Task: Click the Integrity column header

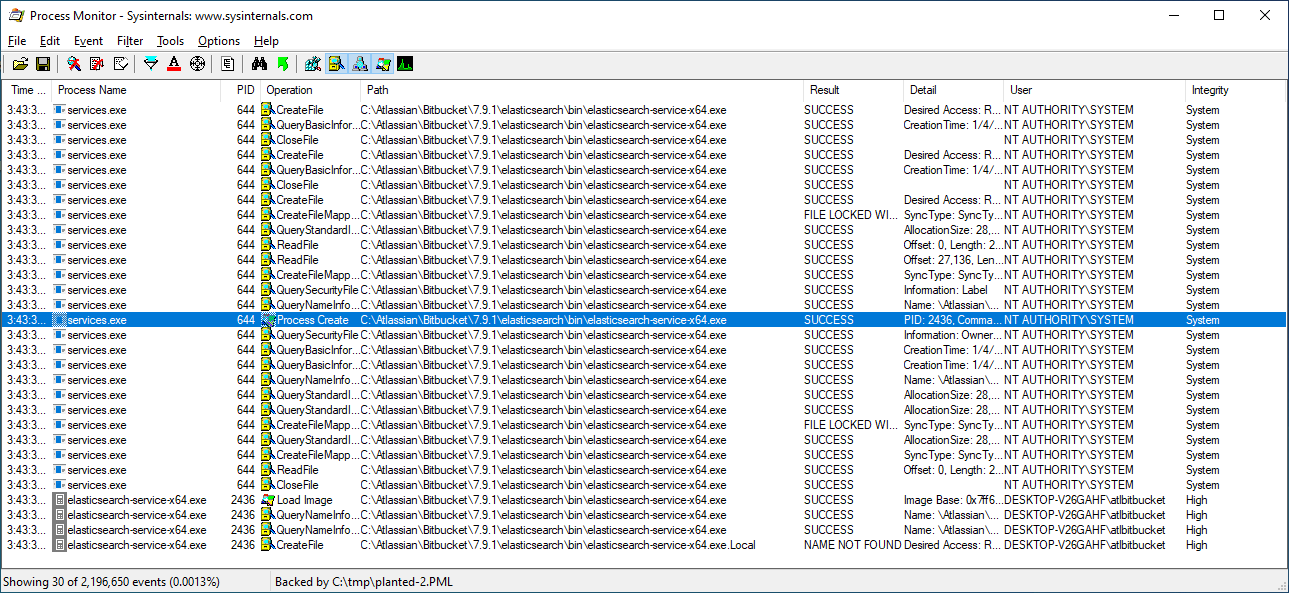Action: (1235, 90)
